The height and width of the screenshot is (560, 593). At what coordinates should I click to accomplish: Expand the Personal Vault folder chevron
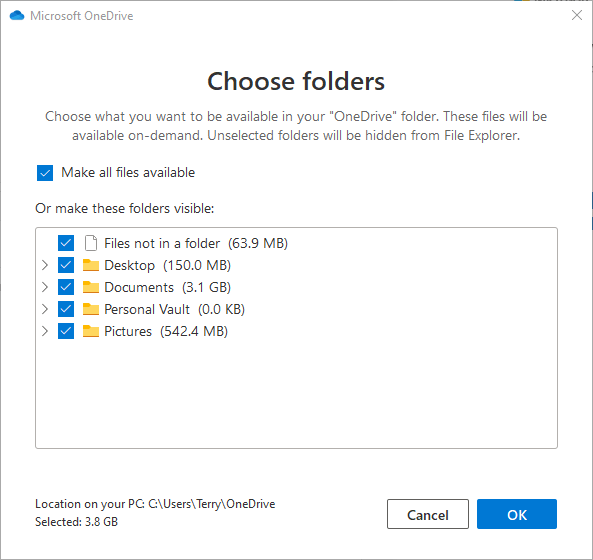pyautogui.click(x=45, y=309)
